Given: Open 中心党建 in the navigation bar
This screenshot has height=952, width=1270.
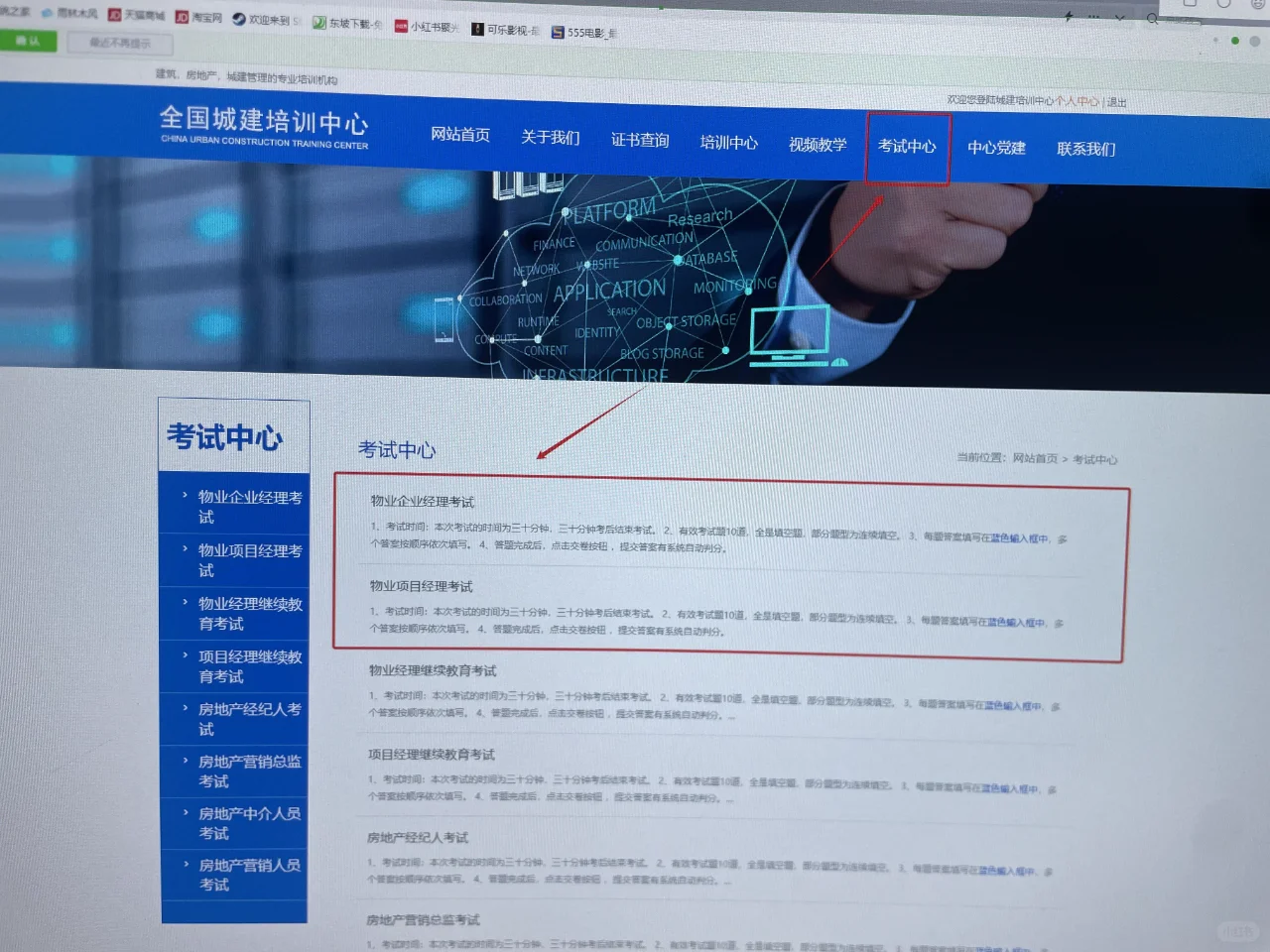Looking at the screenshot, I should [996, 148].
